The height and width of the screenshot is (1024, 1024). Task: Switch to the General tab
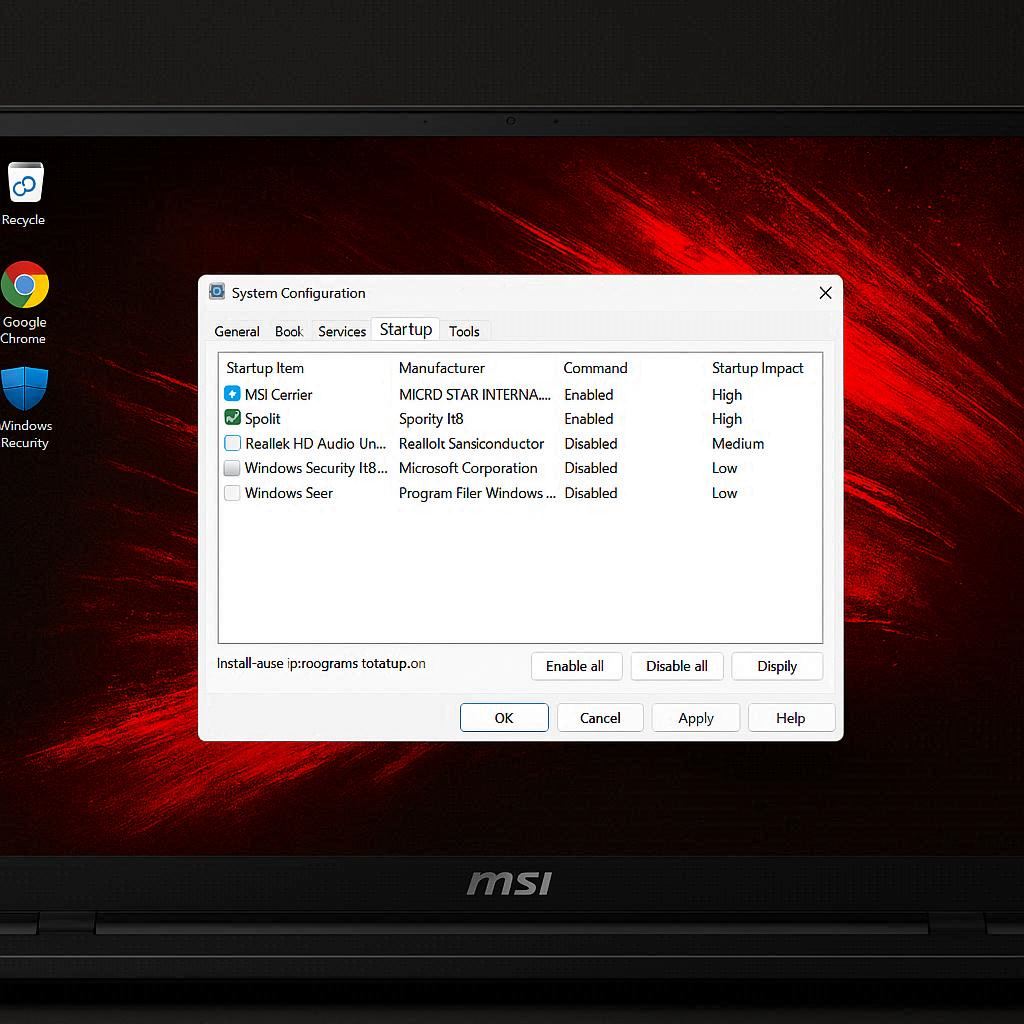pyautogui.click(x=237, y=331)
